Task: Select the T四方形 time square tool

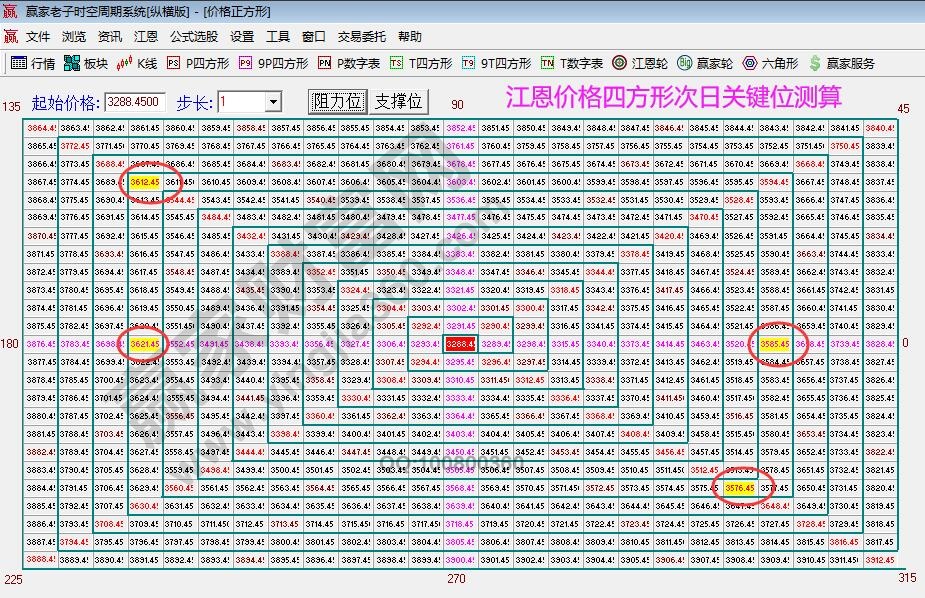Action: (x=417, y=62)
